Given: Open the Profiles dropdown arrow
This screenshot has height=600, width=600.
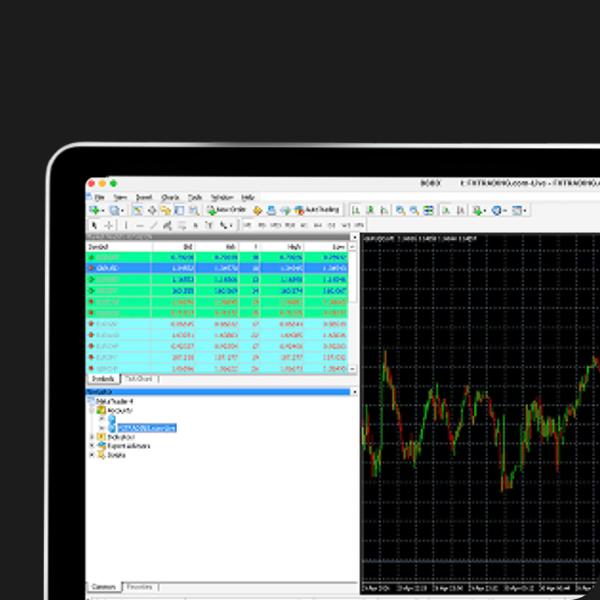Looking at the screenshot, I should (x=122, y=210).
